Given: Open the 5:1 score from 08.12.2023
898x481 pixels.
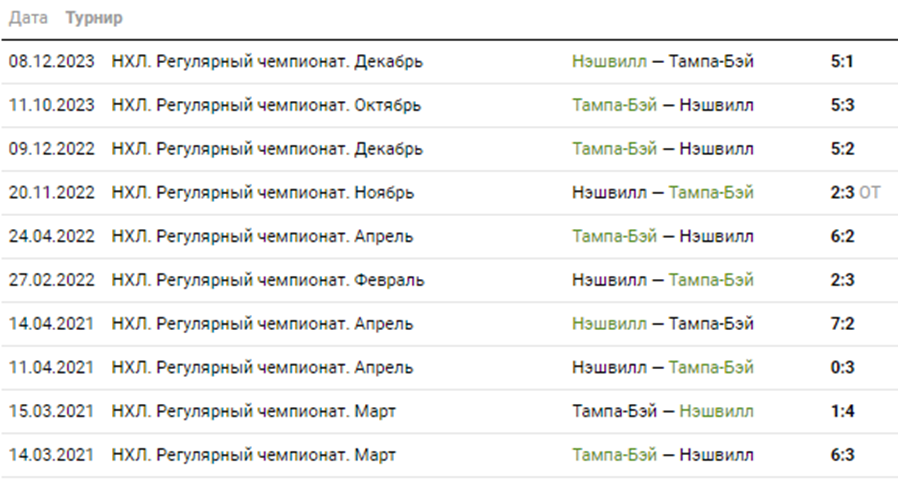Looking at the screenshot, I should point(842,61).
